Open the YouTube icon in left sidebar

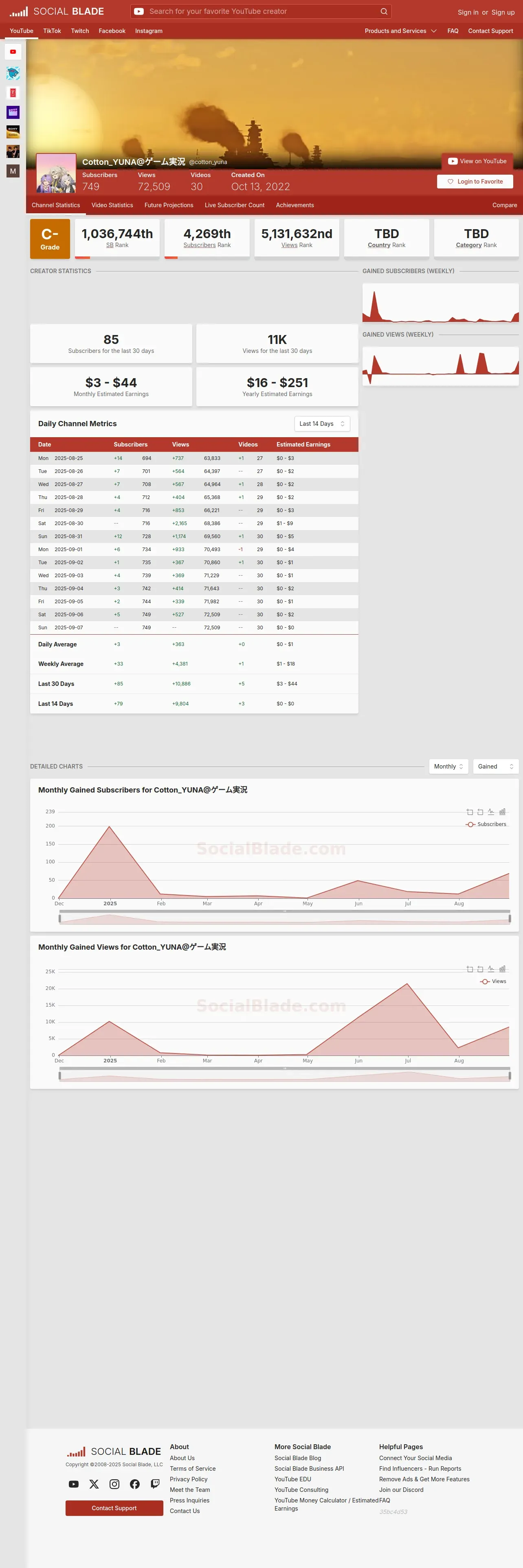pyautogui.click(x=13, y=52)
